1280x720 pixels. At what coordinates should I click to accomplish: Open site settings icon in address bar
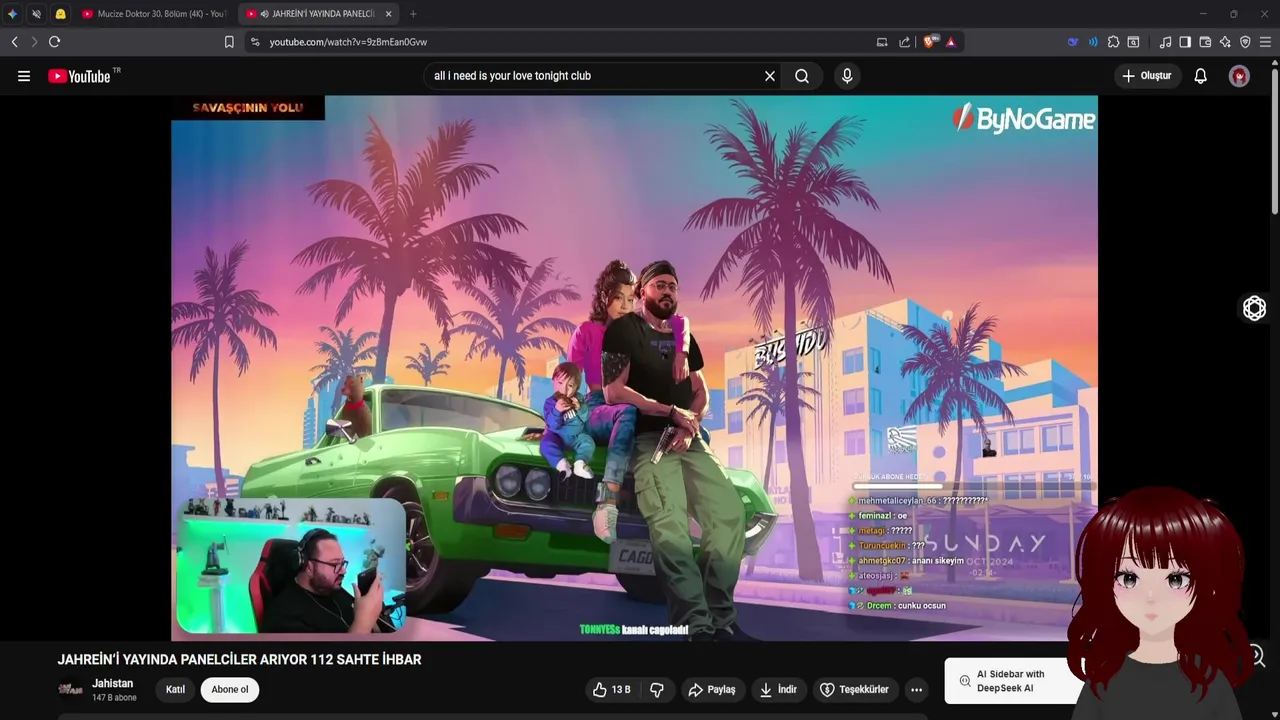[255, 42]
